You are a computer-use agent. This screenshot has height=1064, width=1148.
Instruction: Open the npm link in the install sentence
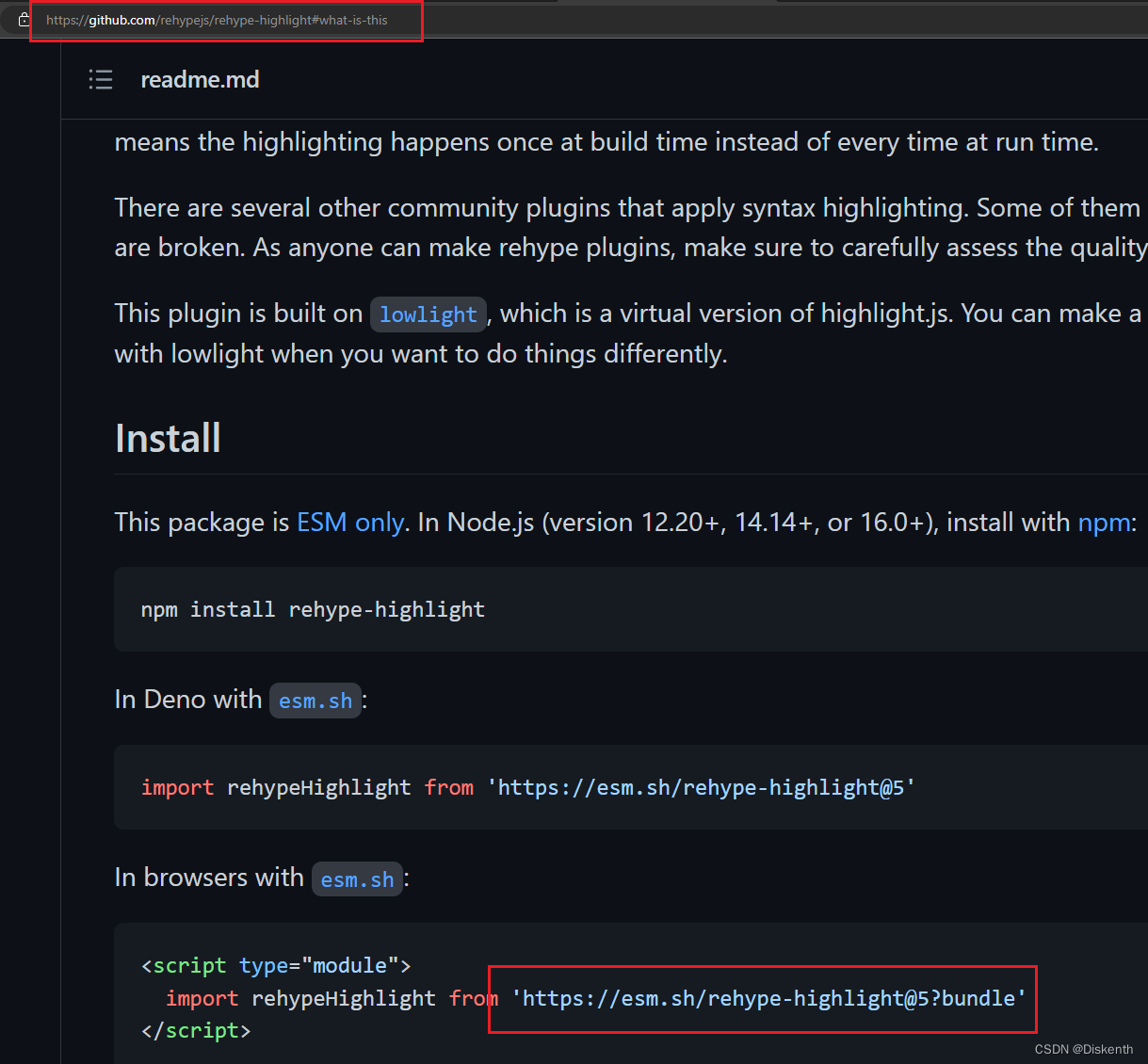point(1104,522)
